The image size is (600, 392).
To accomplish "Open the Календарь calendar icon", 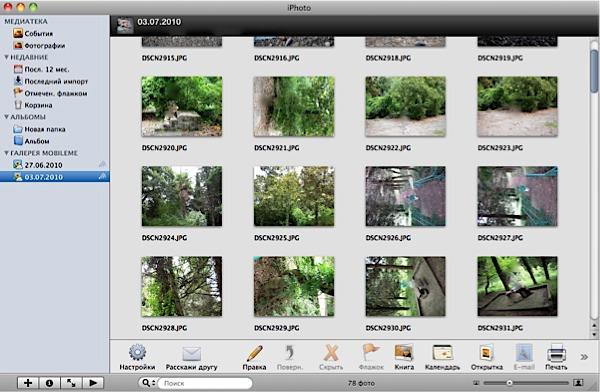I will [442, 353].
